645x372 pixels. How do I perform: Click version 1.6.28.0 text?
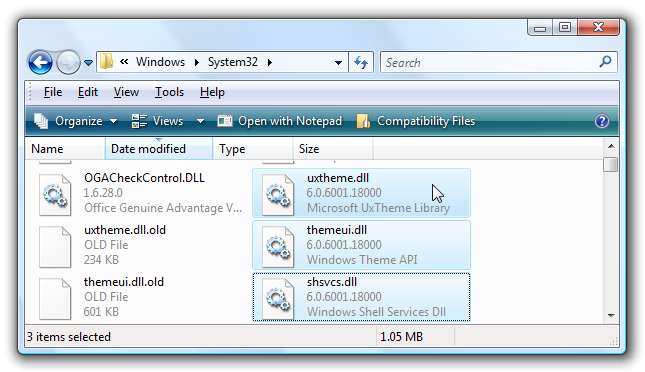[103, 193]
